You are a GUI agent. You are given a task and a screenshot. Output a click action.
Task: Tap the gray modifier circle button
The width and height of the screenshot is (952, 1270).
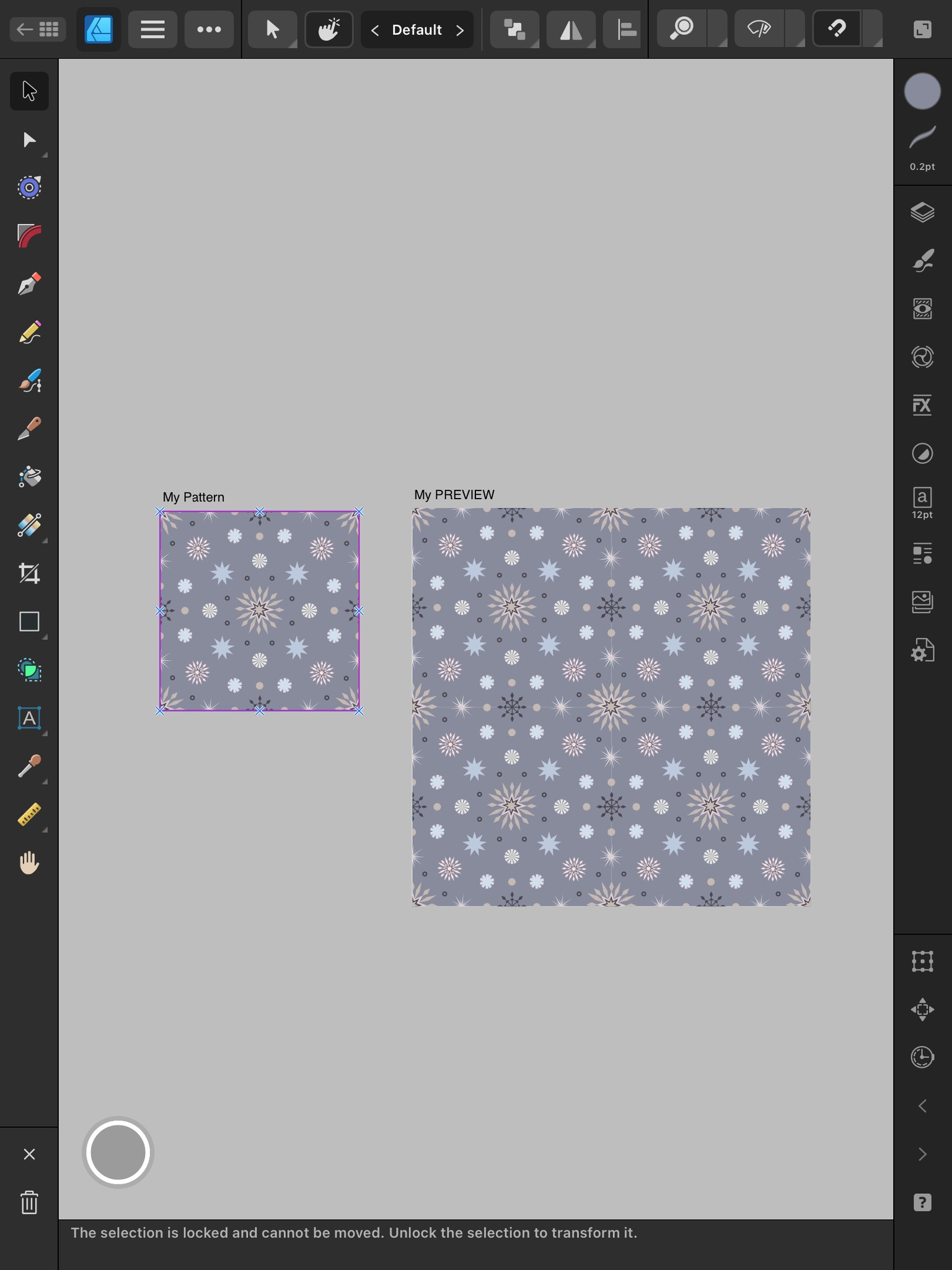pos(118,1152)
